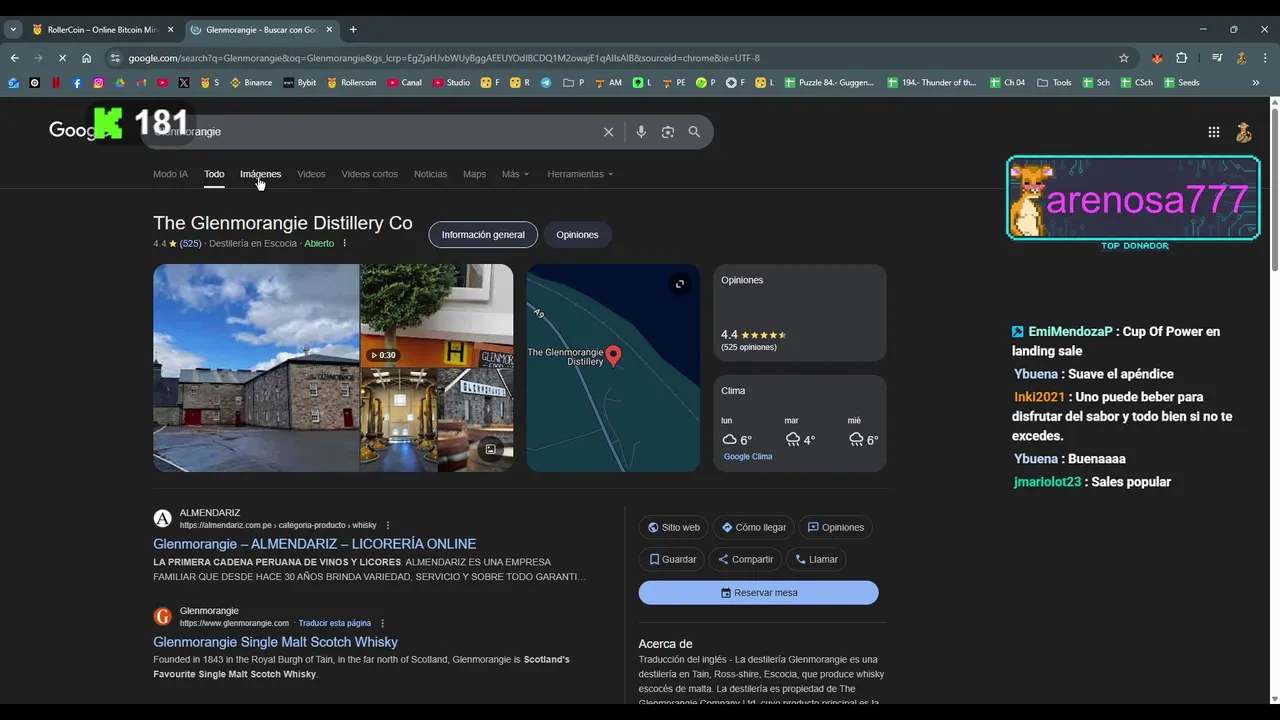View site information icon in the address bar
The image size is (1280, 720).
click(115, 58)
